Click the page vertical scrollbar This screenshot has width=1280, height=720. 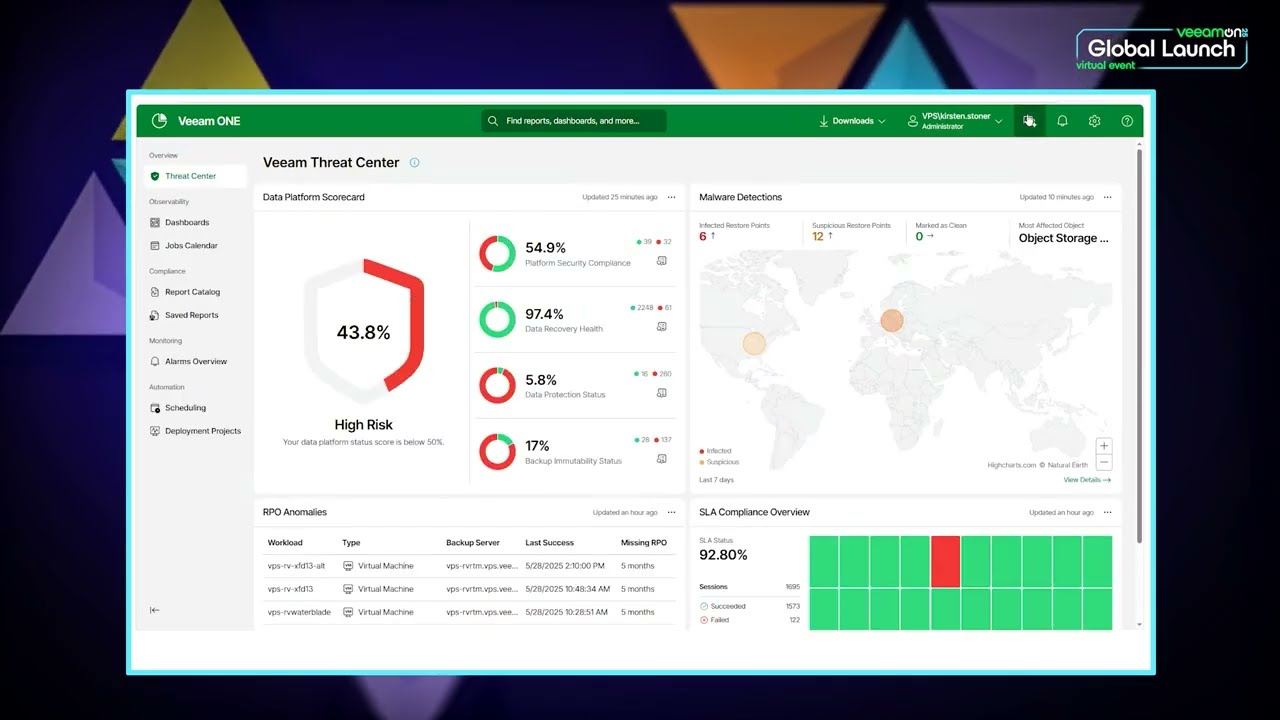(x=1139, y=346)
